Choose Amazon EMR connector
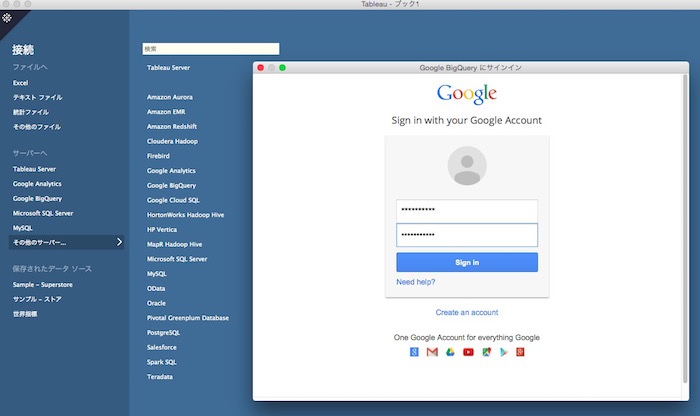The image size is (700, 416). pyautogui.click(x=166, y=112)
